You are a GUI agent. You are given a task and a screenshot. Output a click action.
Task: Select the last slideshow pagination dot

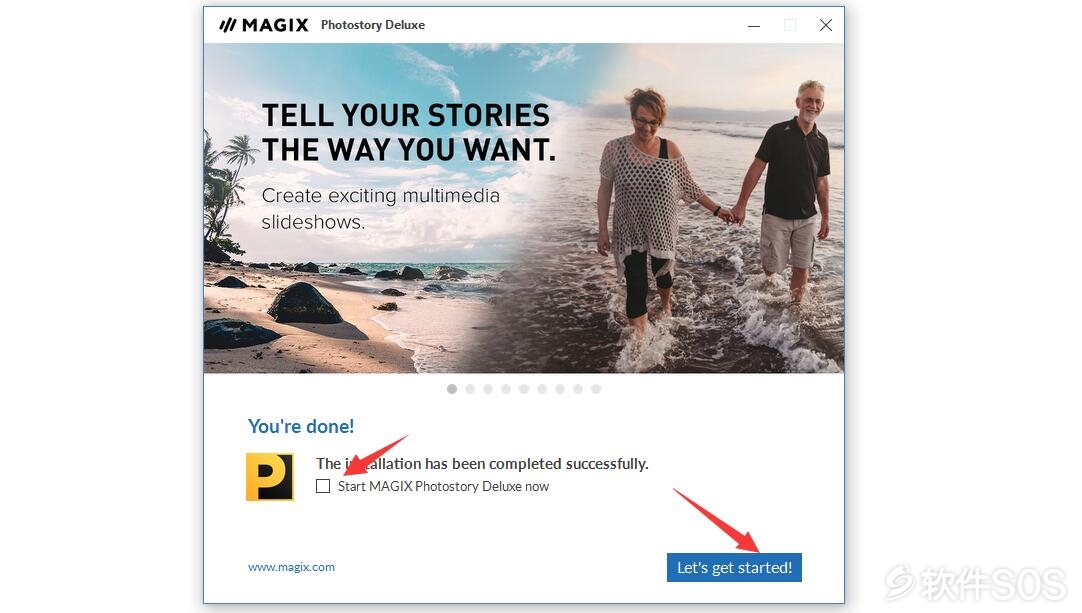tap(596, 389)
